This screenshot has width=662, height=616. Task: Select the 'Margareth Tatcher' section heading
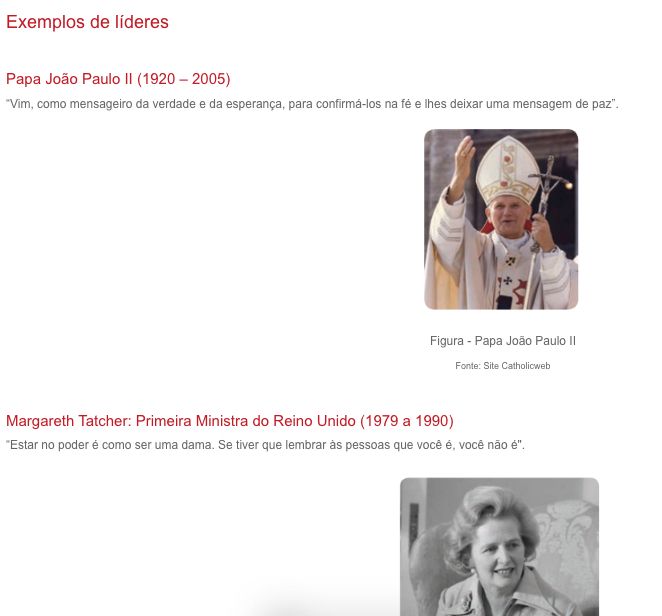(x=230, y=421)
